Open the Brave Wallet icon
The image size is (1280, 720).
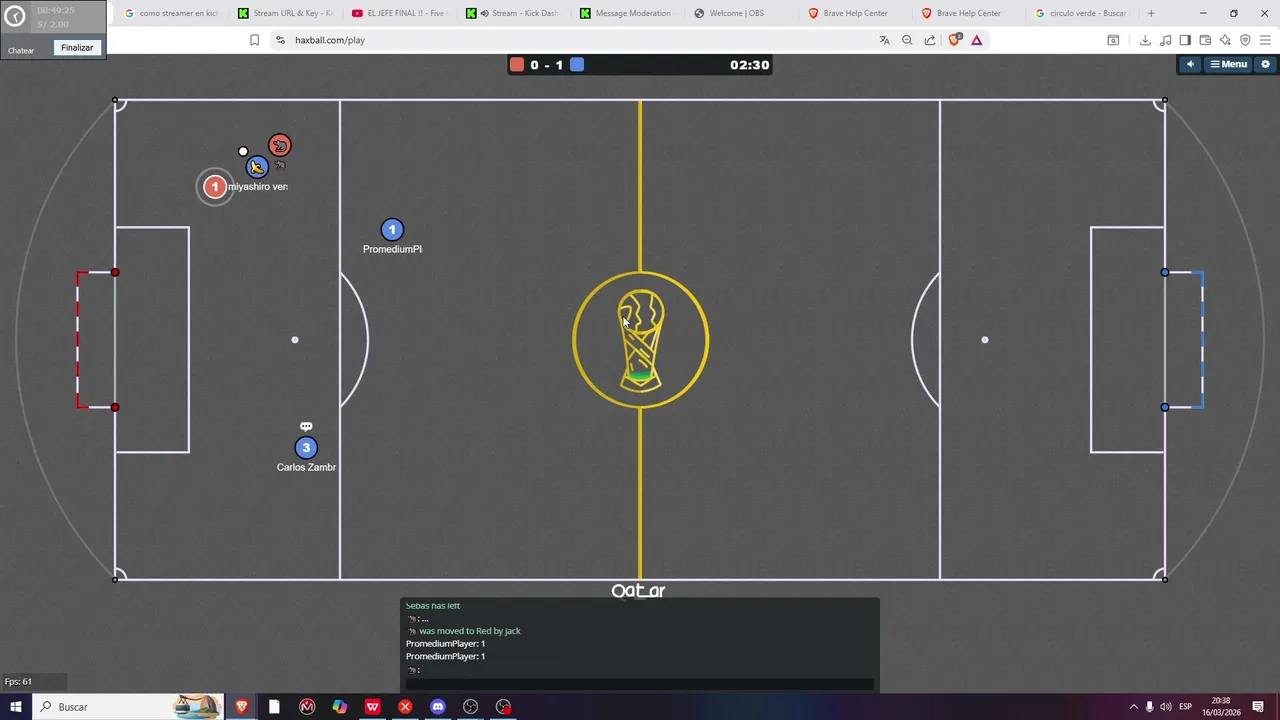pos(1205,40)
